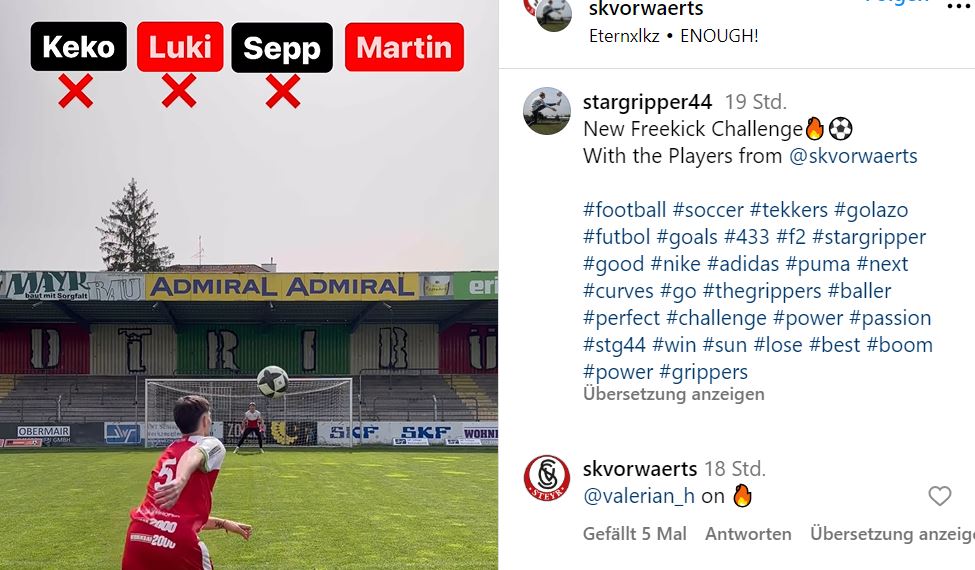Click the Eternxlkz ENOUGH! audio label

tap(673, 36)
